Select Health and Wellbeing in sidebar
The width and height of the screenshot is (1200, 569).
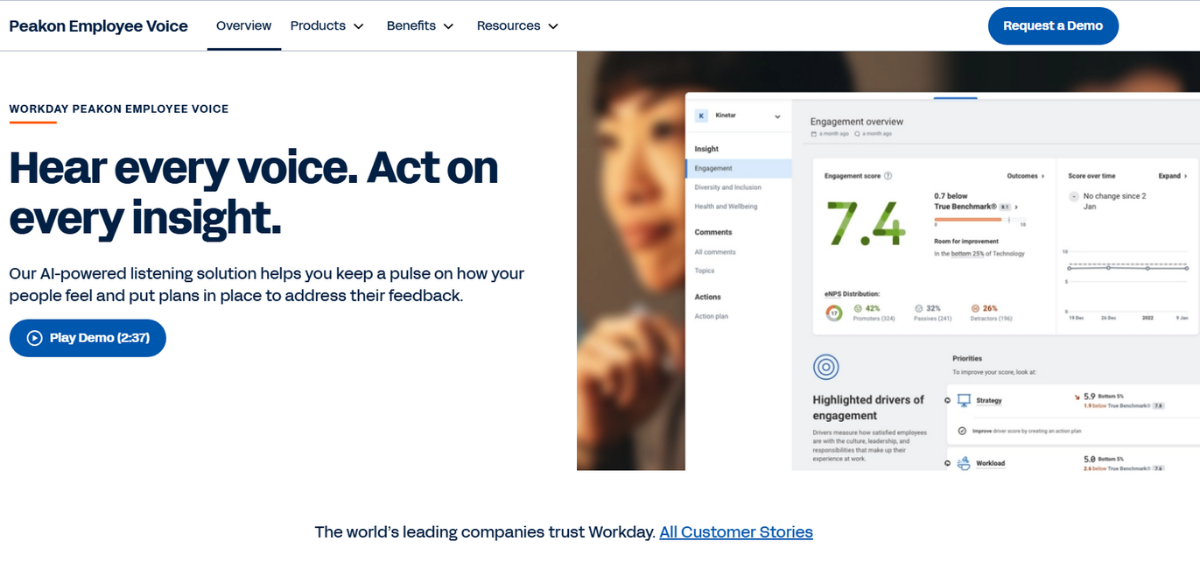click(x=726, y=207)
